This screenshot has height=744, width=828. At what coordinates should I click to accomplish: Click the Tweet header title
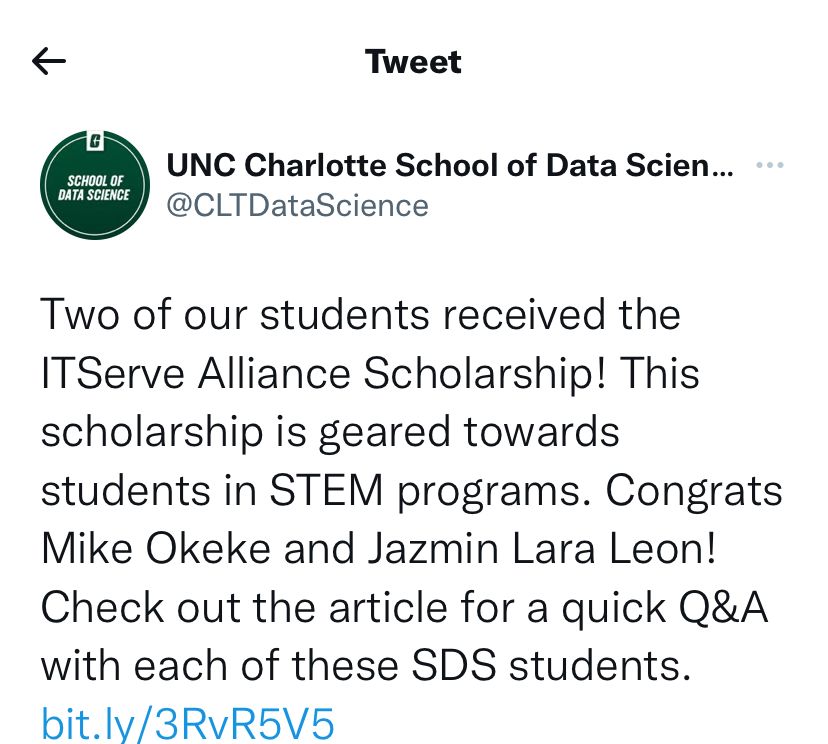tap(413, 62)
